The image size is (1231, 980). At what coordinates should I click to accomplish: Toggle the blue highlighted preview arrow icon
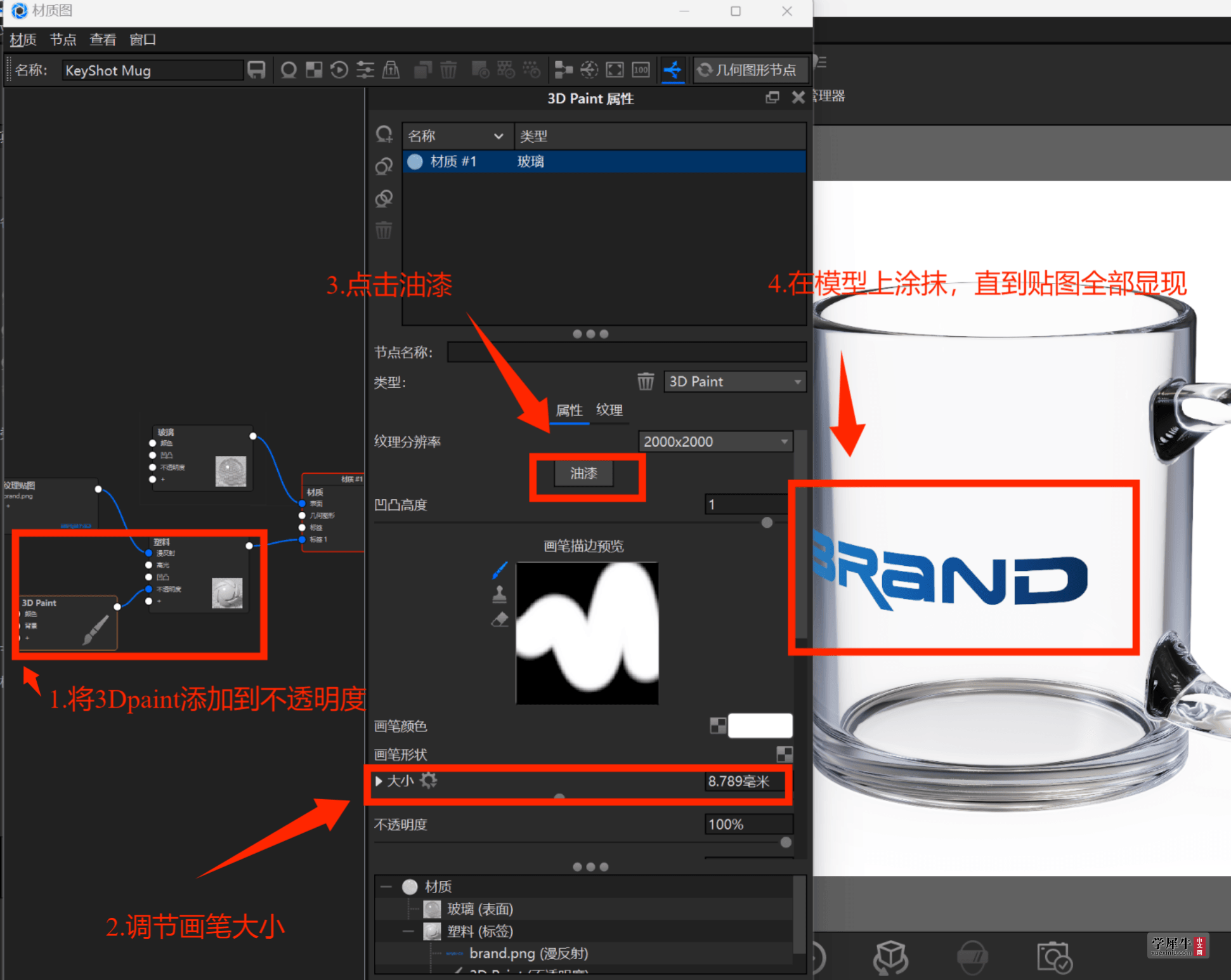(672, 70)
